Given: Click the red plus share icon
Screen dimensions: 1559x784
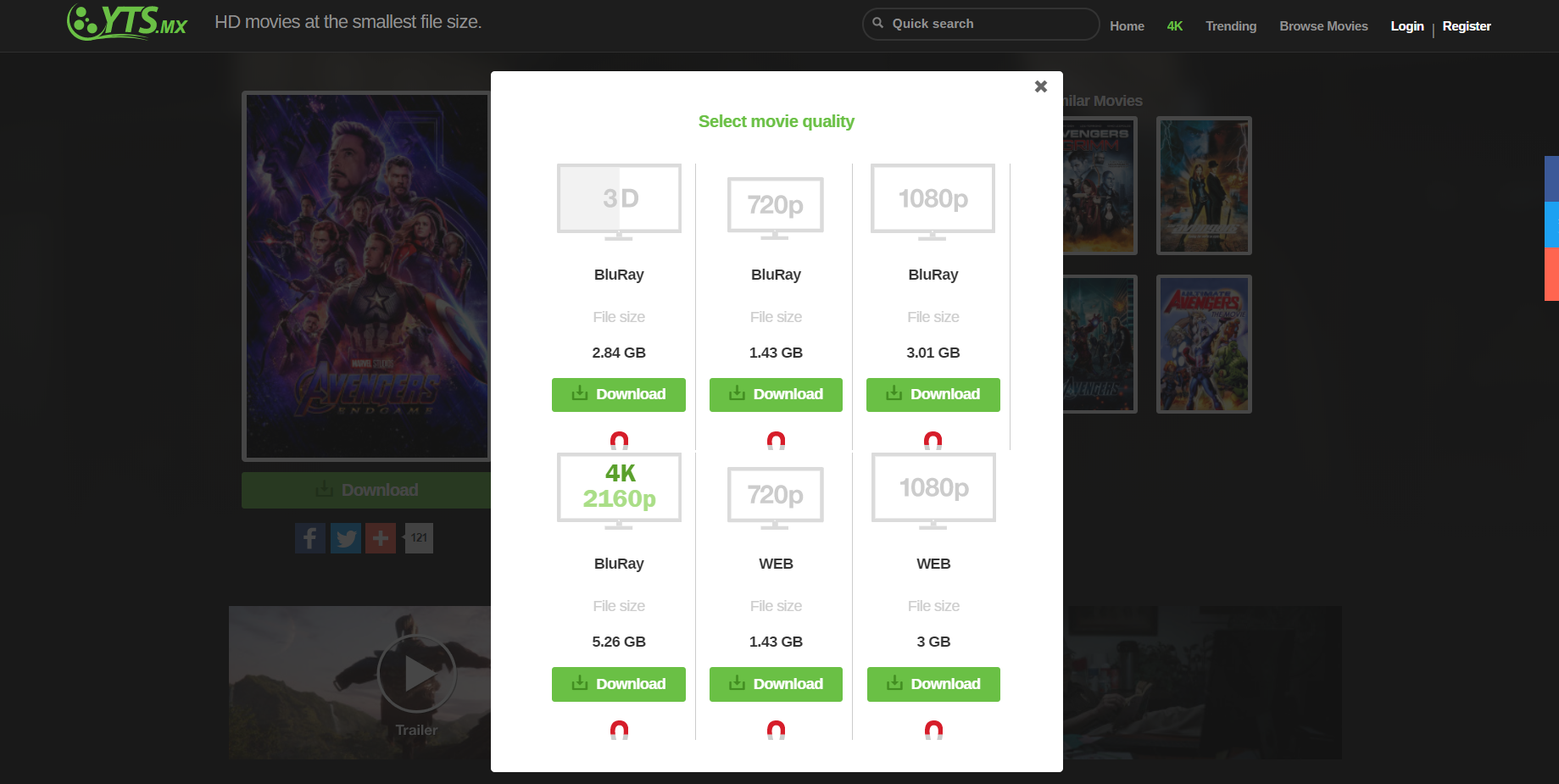Looking at the screenshot, I should tap(381, 538).
